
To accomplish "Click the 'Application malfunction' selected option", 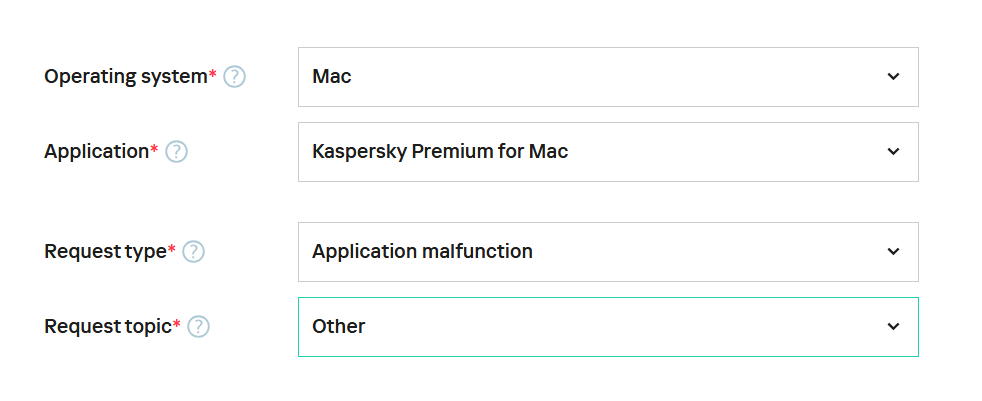I will (x=422, y=252).
